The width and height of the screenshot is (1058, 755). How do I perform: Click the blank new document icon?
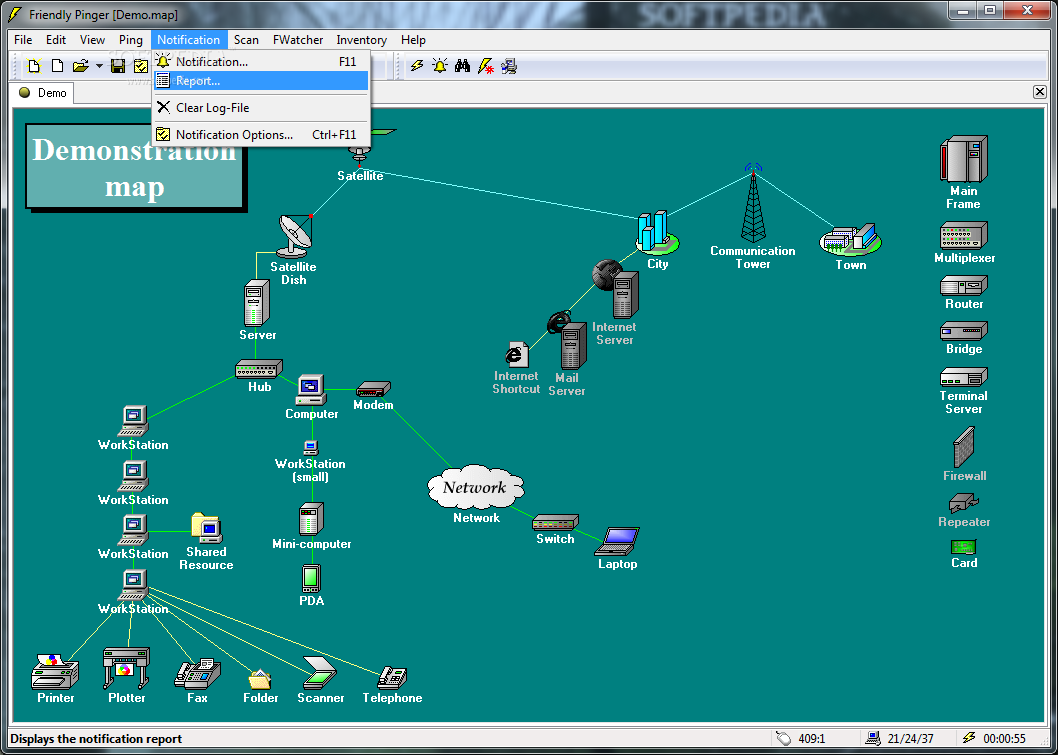coord(58,65)
